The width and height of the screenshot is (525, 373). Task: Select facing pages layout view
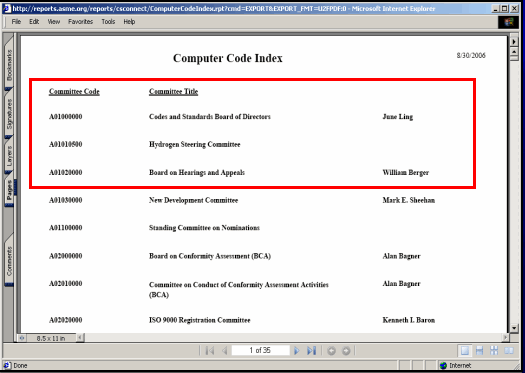(x=509, y=351)
